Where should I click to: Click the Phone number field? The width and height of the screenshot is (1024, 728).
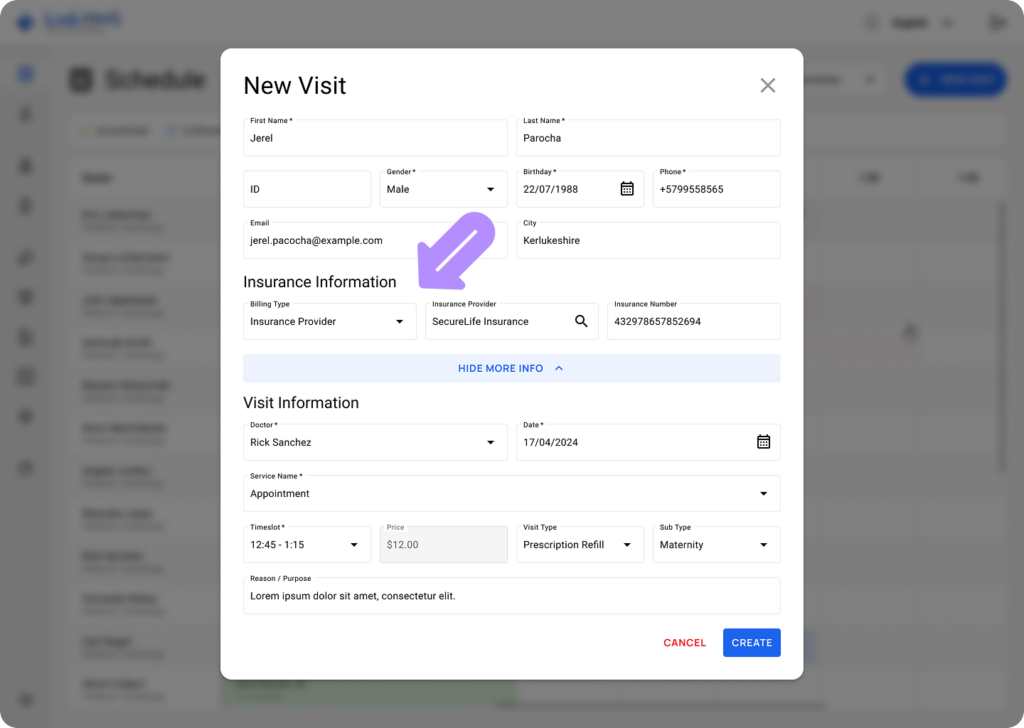(x=716, y=189)
